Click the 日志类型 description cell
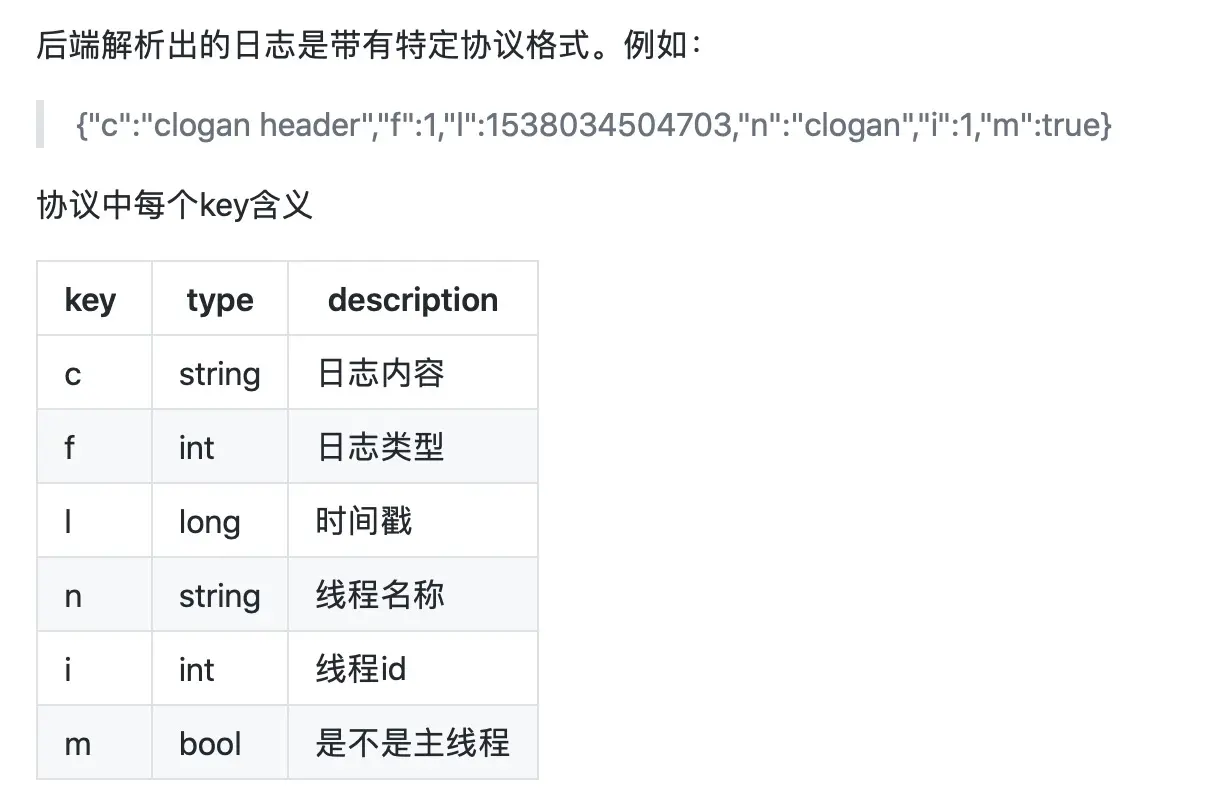Screen dimensions: 1210x810 pos(413,447)
